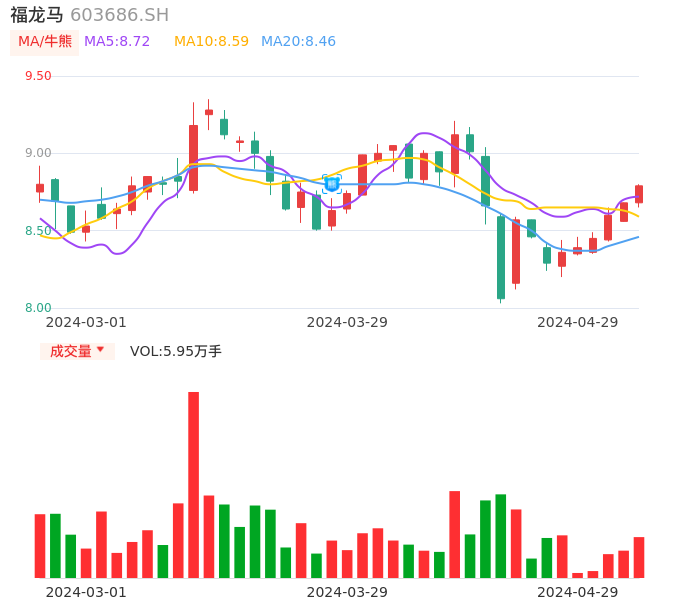The height and width of the screenshot is (606, 686).
Task: Click the VOL:5.95万手 volume readout
Action: point(176,351)
